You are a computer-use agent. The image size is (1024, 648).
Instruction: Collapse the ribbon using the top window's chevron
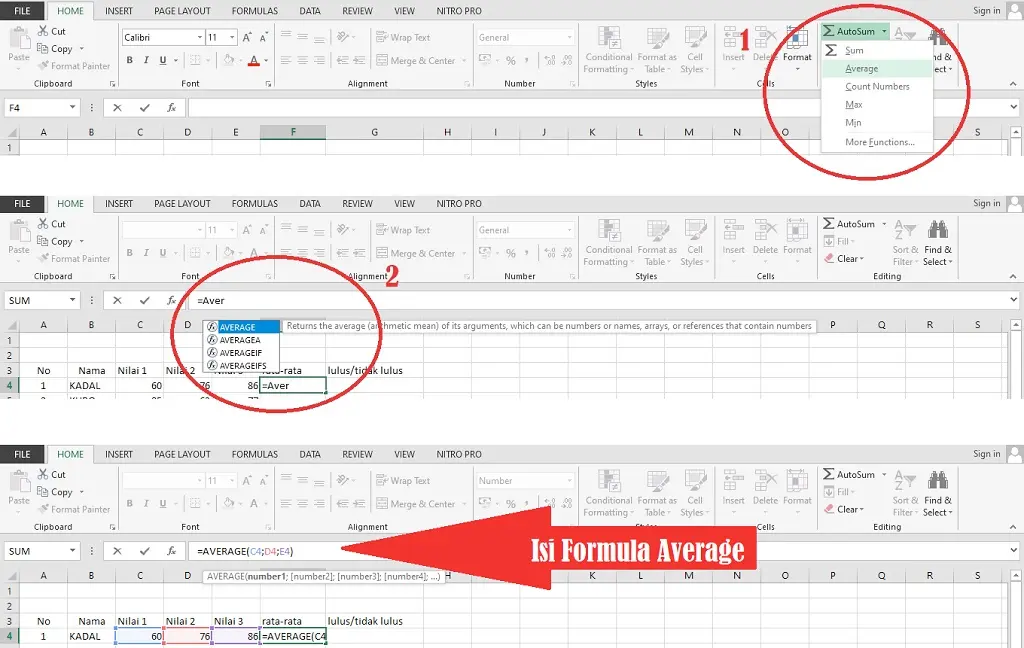pos(1013,84)
